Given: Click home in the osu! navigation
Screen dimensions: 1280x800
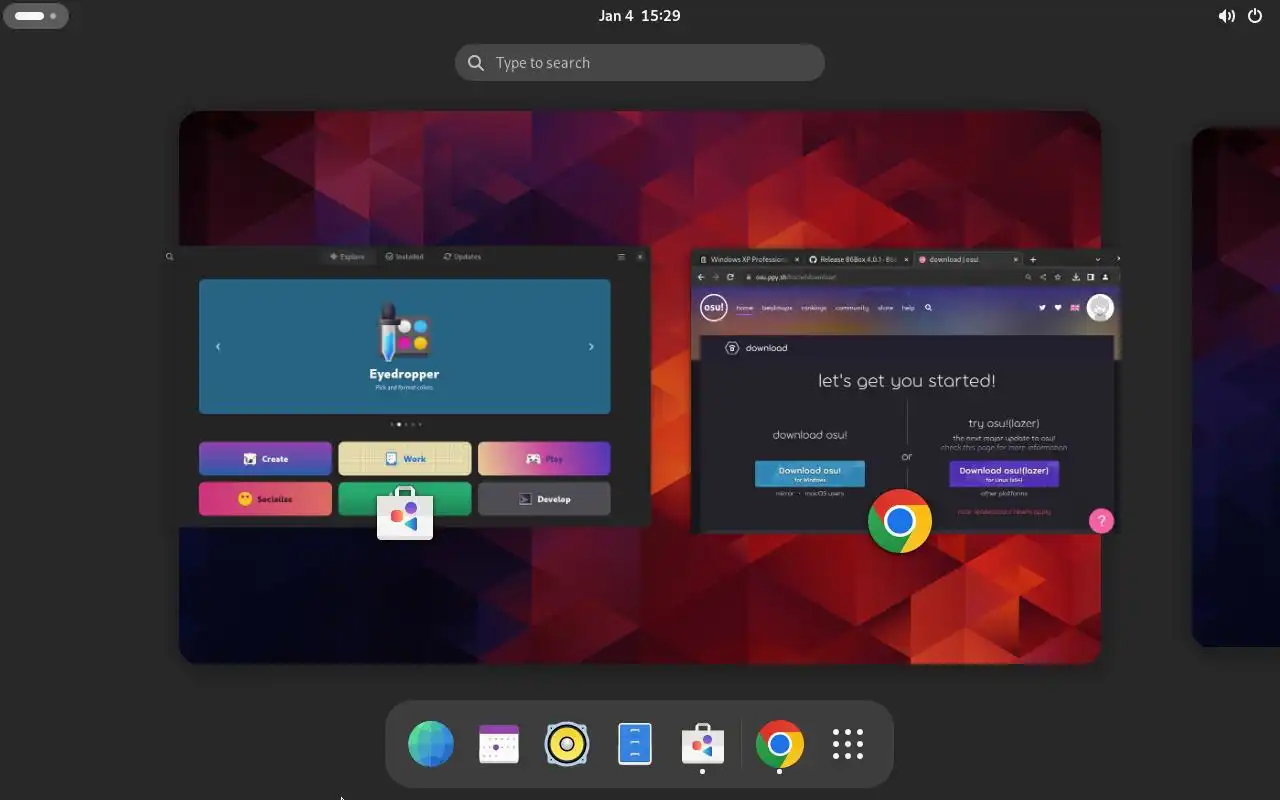Looking at the screenshot, I should [744, 308].
